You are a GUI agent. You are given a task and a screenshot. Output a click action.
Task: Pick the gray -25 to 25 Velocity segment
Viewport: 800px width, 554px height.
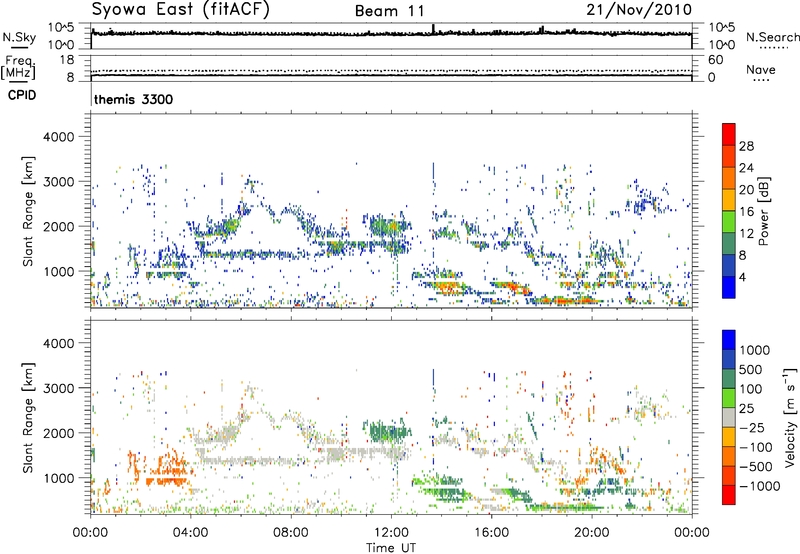coord(729,418)
